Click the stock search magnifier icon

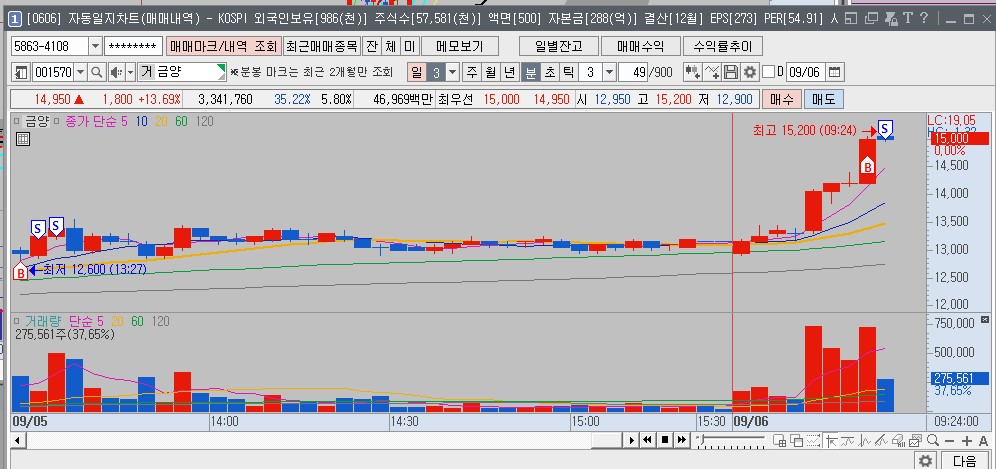point(97,72)
